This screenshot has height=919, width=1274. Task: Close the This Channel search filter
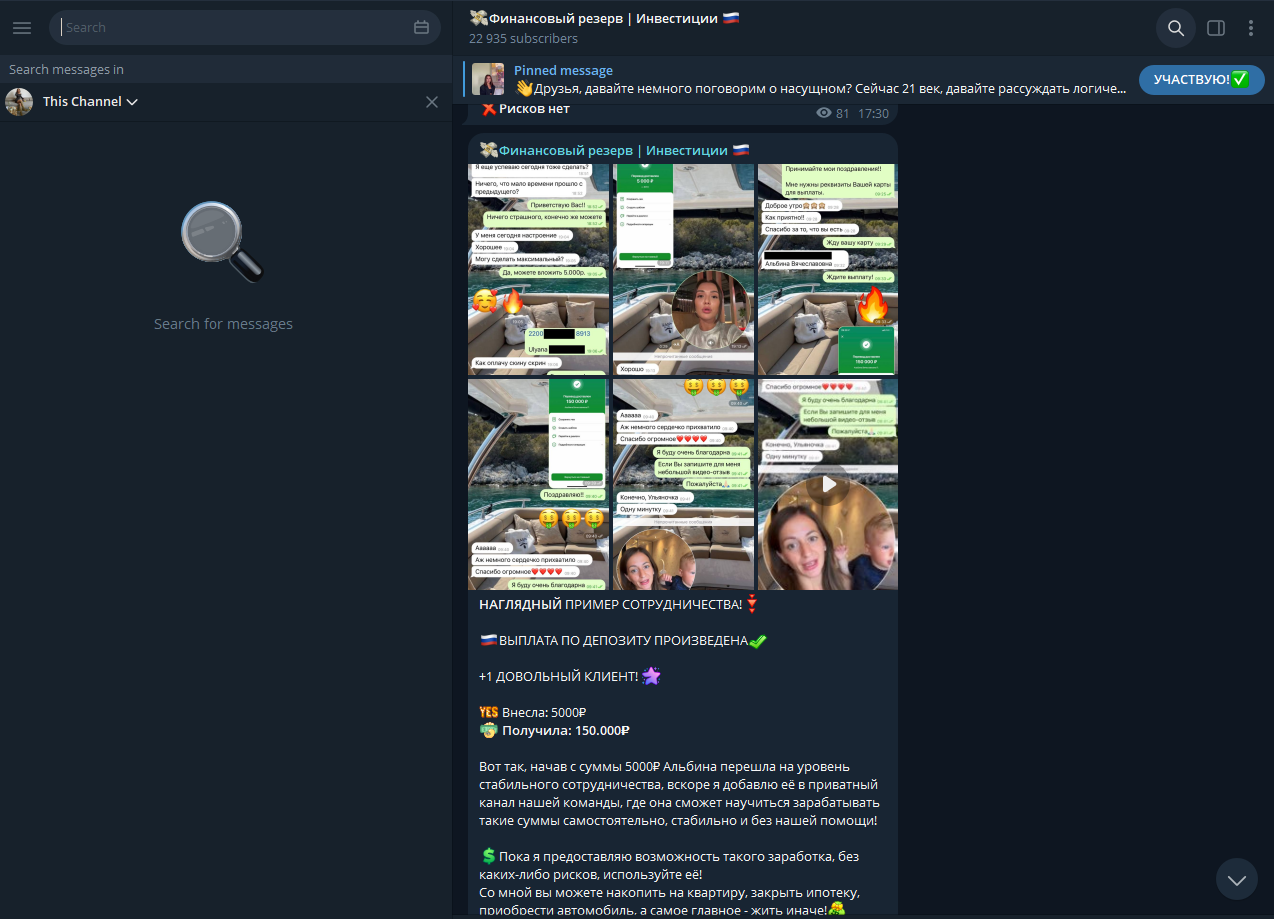(x=432, y=102)
